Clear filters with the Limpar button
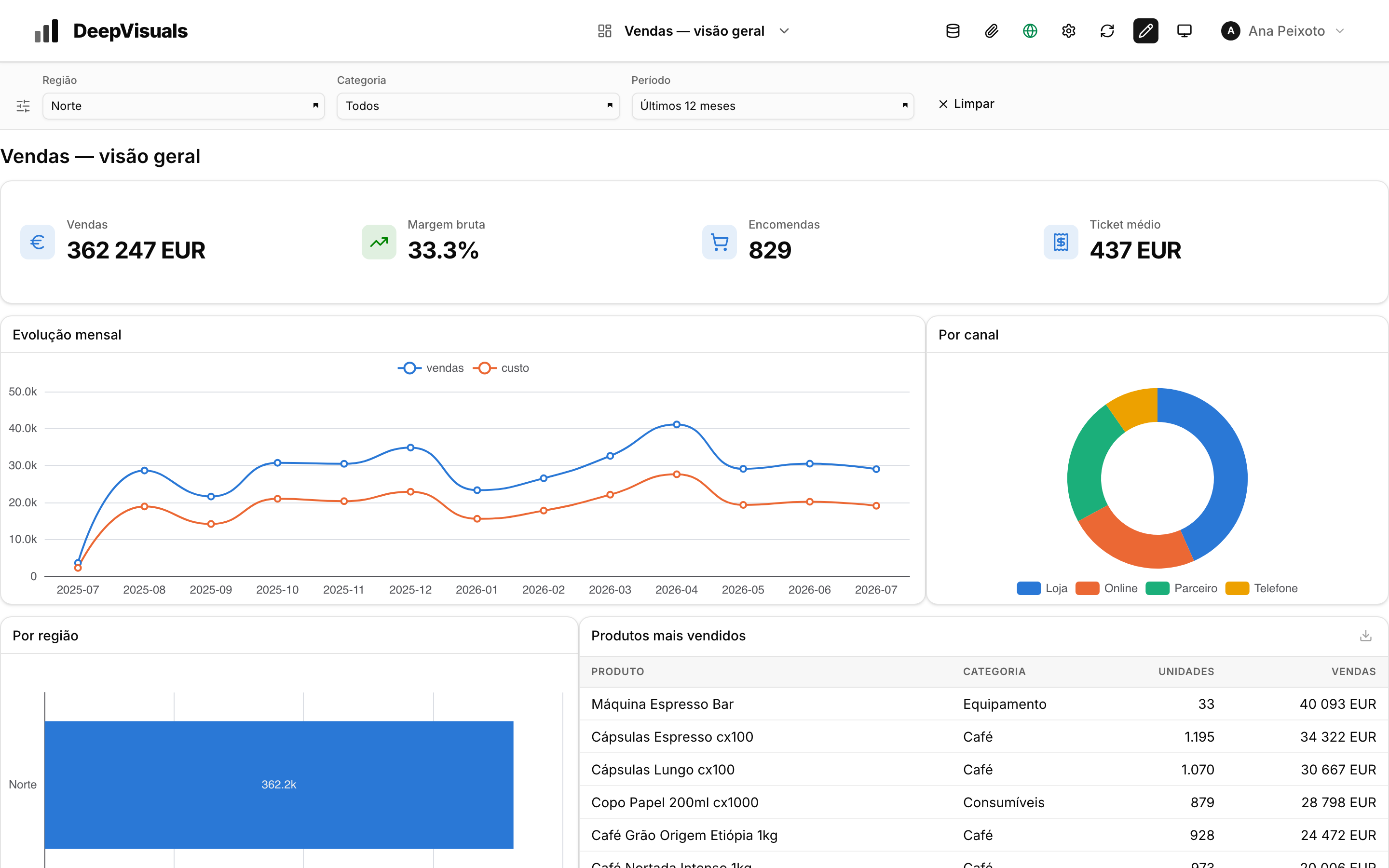This screenshot has height=868, width=1389. [966, 104]
